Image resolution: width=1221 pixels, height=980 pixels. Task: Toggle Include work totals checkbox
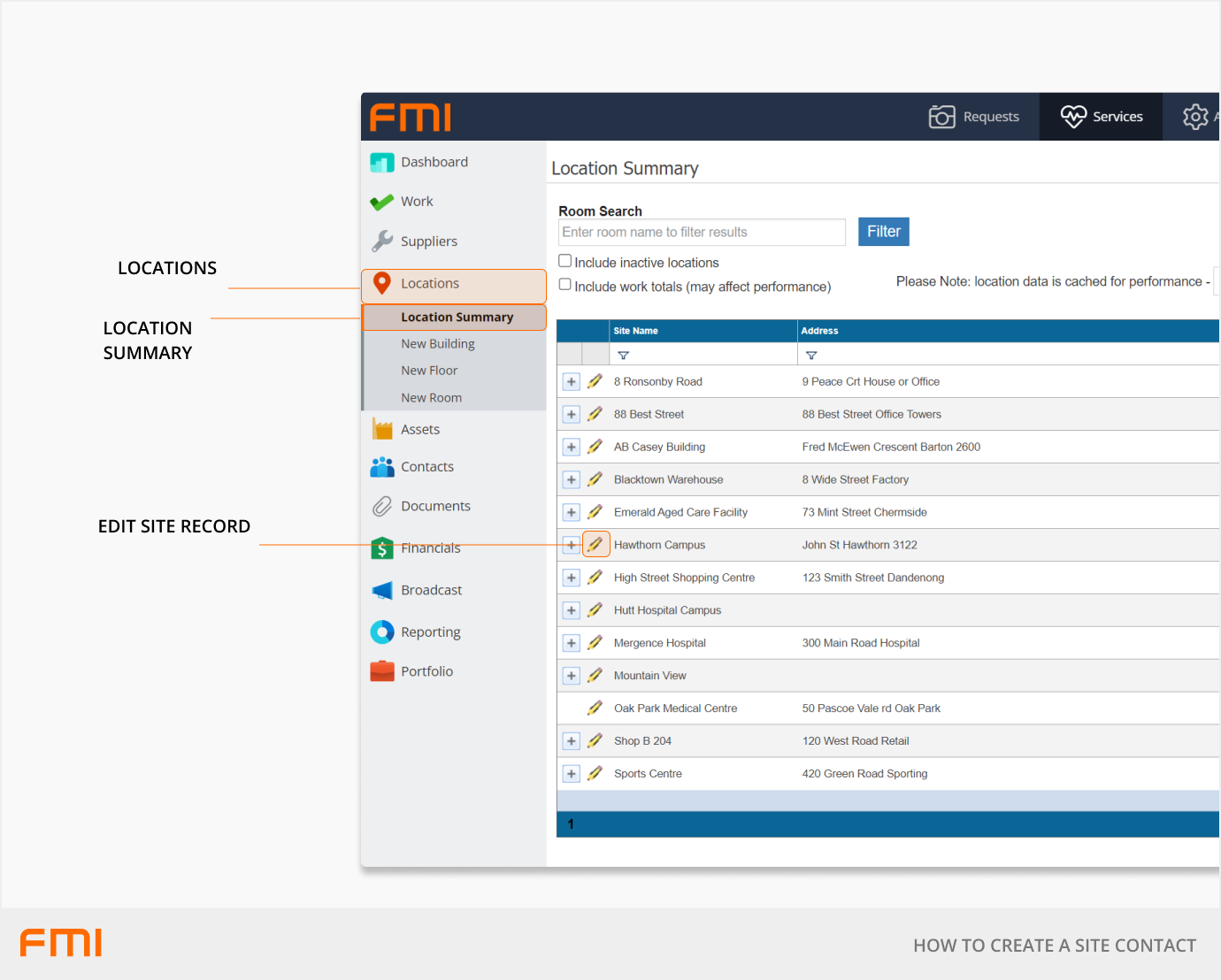point(564,285)
